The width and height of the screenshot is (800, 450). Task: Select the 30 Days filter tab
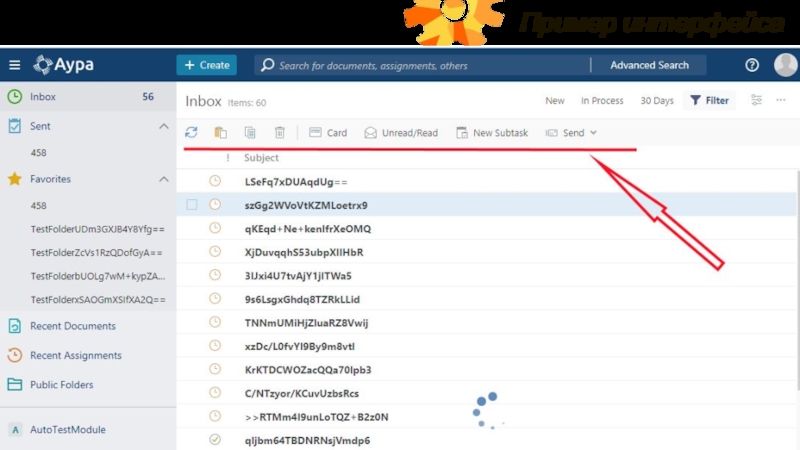[657, 101]
